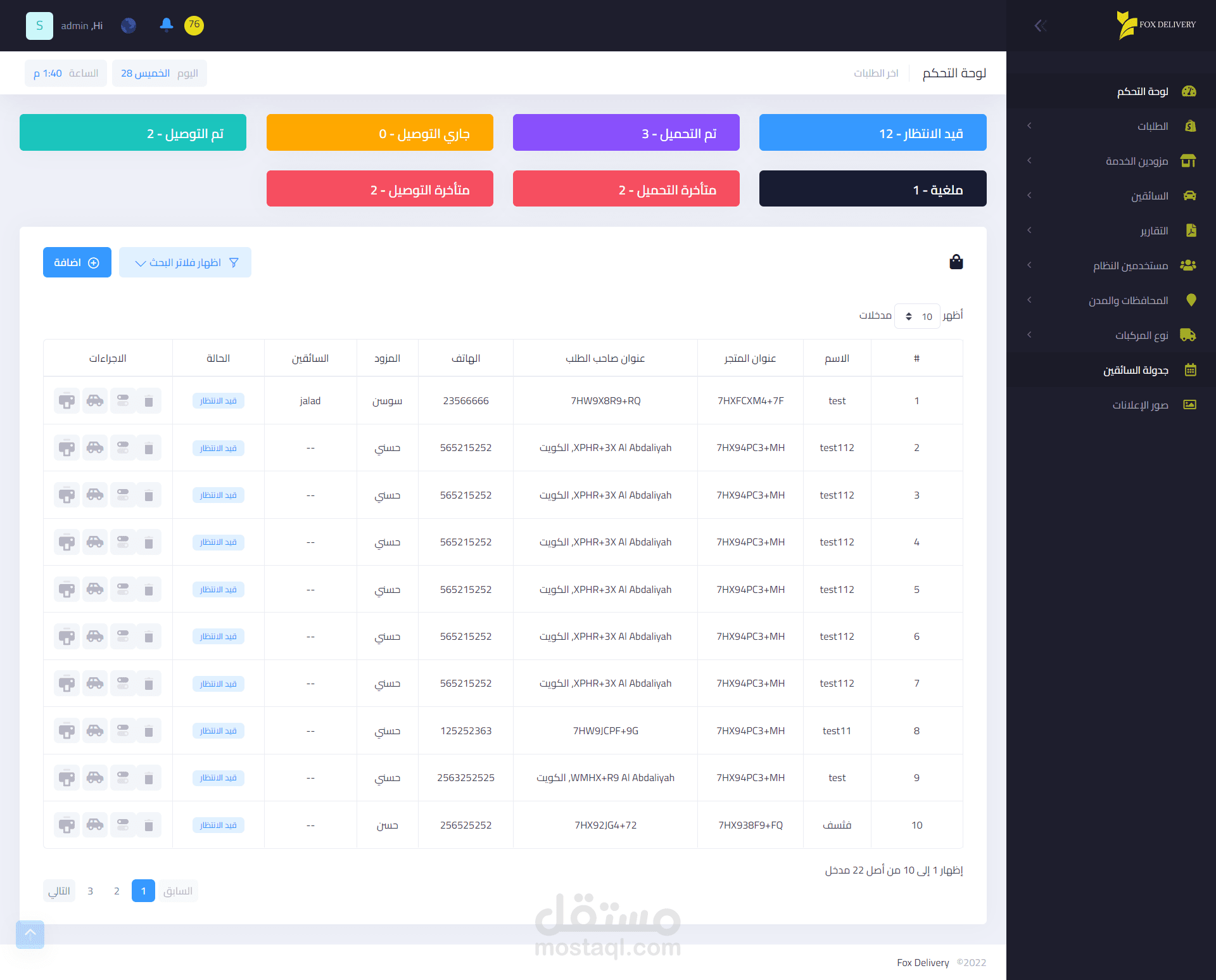
Task: Toggle the status switch for order row 10
Action: (123, 825)
